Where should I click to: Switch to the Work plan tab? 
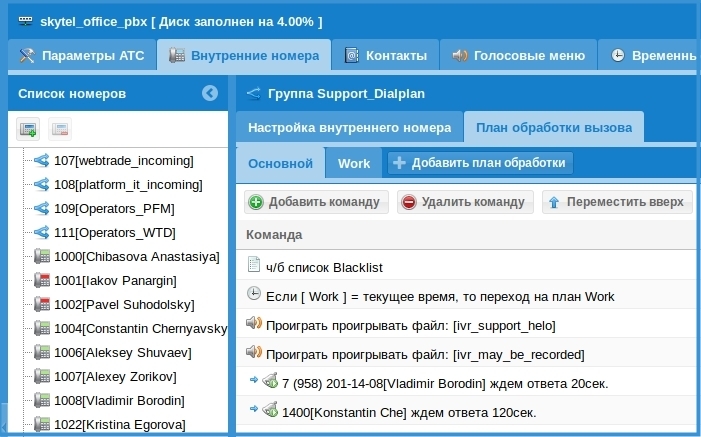point(354,163)
